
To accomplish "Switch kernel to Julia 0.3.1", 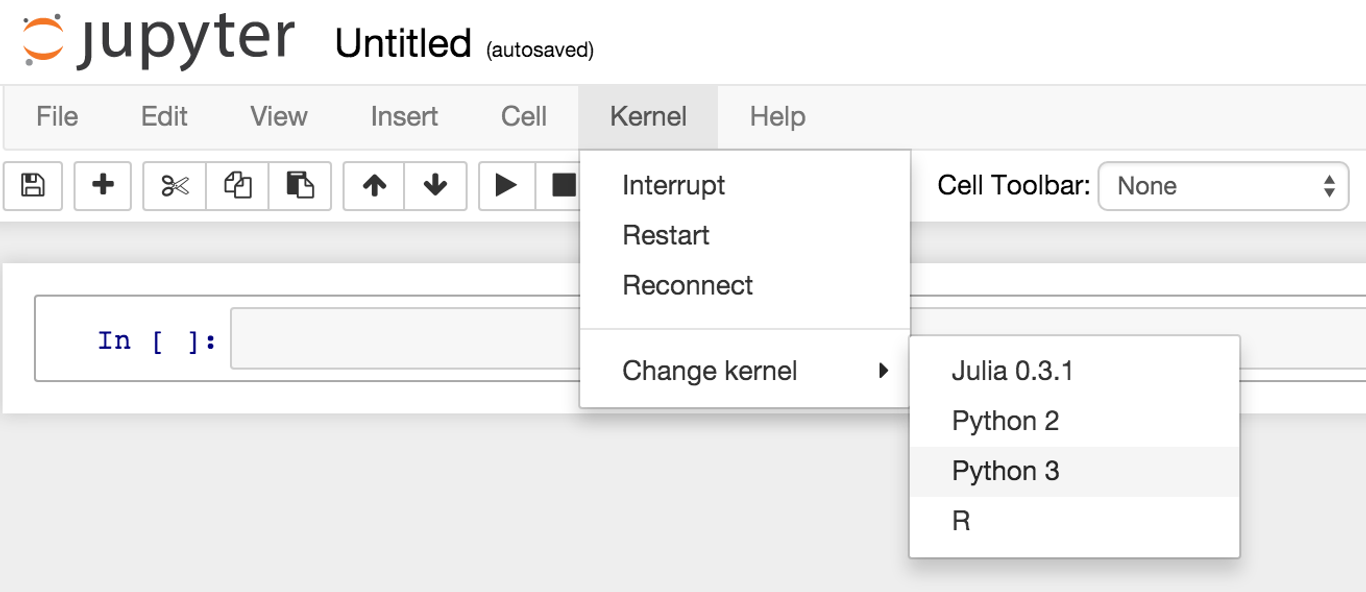I will [x=1013, y=370].
